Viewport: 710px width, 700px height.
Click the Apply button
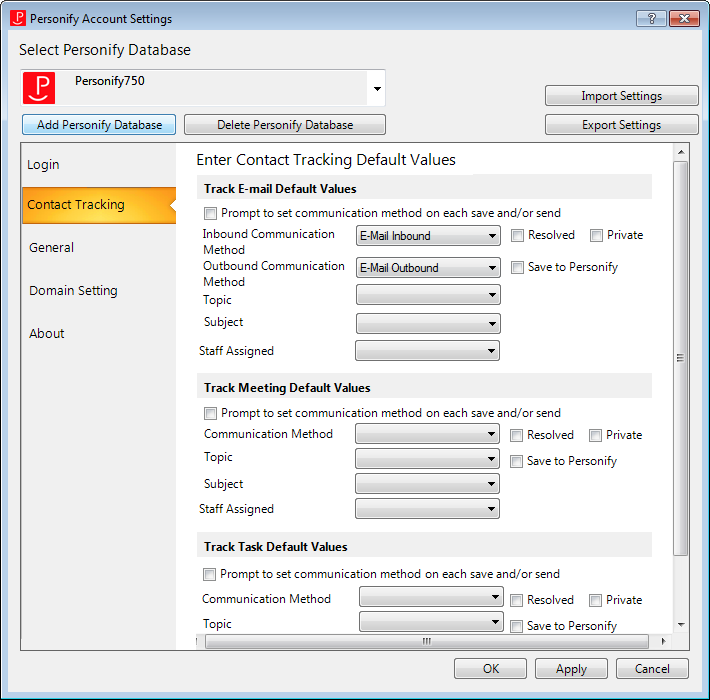coord(571,669)
